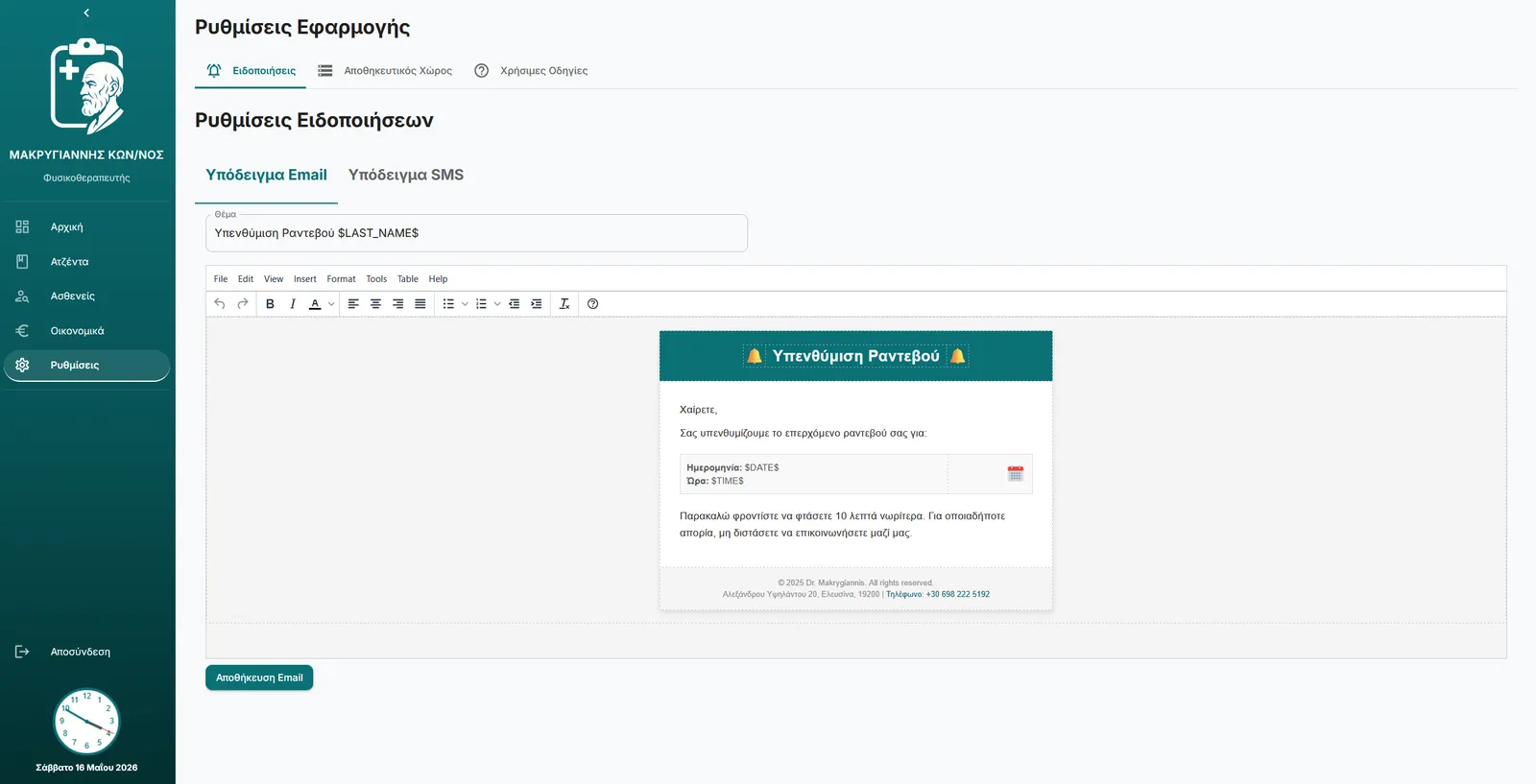The width and height of the screenshot is (1536, 784).
Task: Open the Help menu in the editor
Action: tap(438, 279)
